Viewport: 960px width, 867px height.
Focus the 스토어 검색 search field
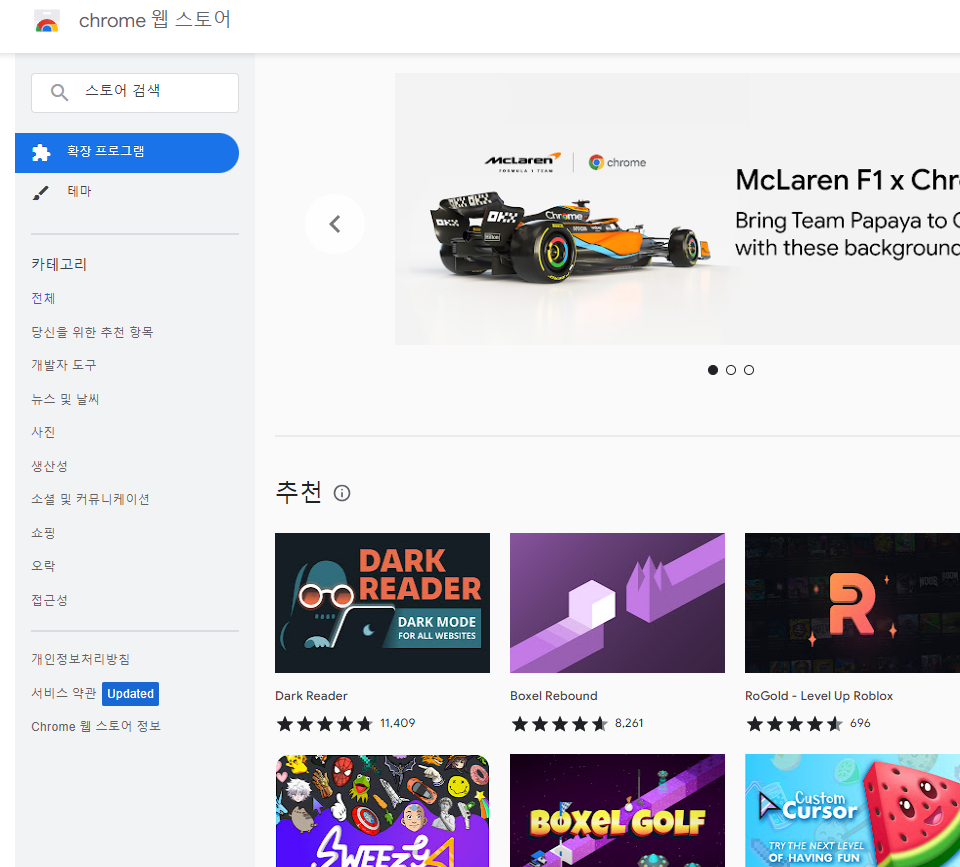pyautogui.click(x=135, y=92)
